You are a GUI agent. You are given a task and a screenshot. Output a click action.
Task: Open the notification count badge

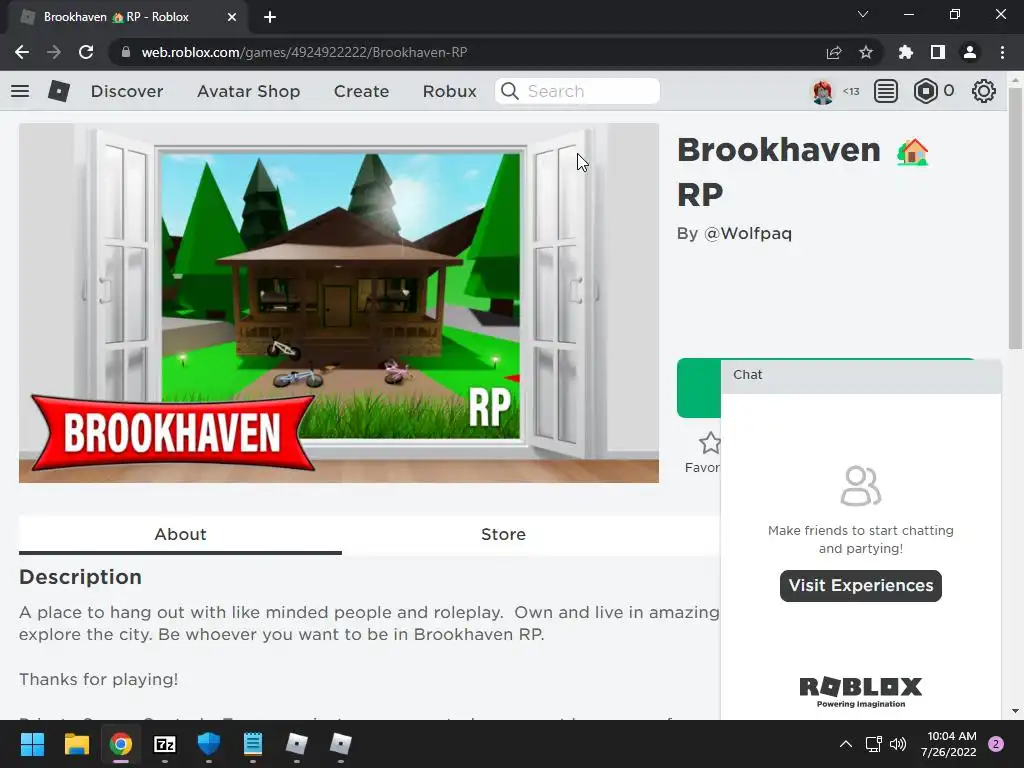coord(996,744)
